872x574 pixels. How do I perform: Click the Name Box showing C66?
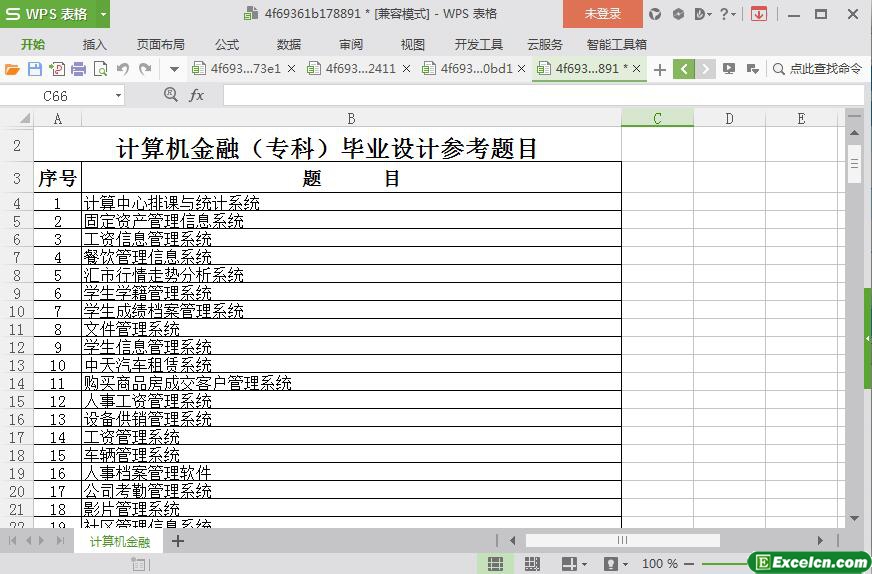pyautogui.click(x=56, y=96)
